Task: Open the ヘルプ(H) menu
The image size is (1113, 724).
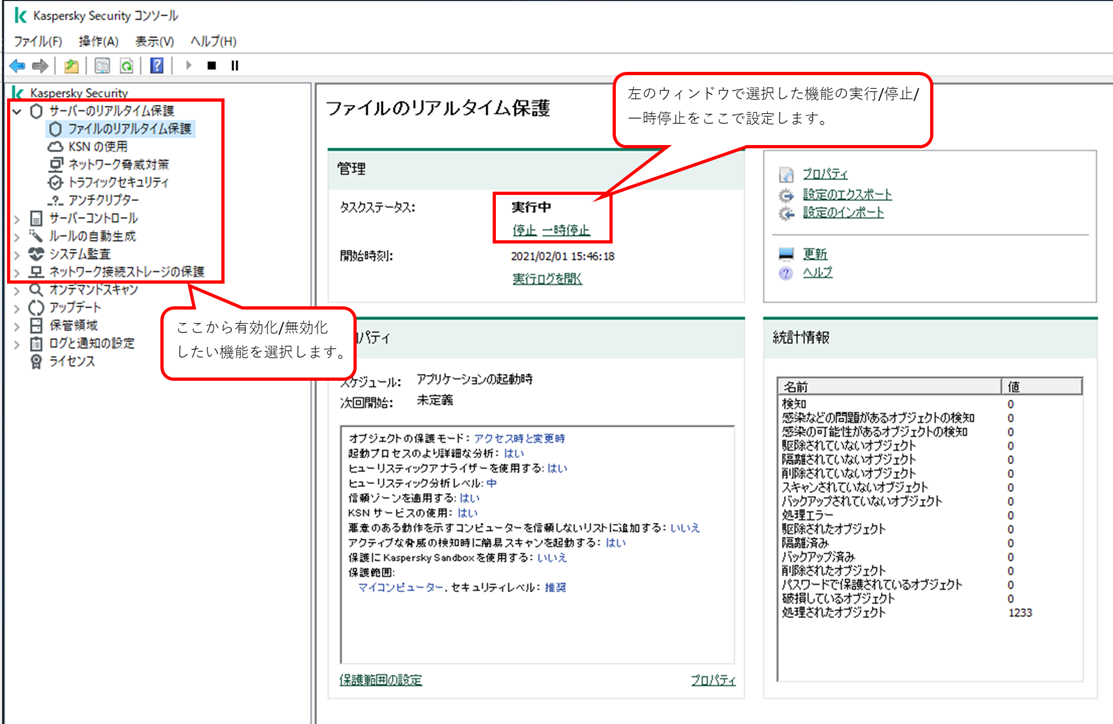Action: click(214, 41)
